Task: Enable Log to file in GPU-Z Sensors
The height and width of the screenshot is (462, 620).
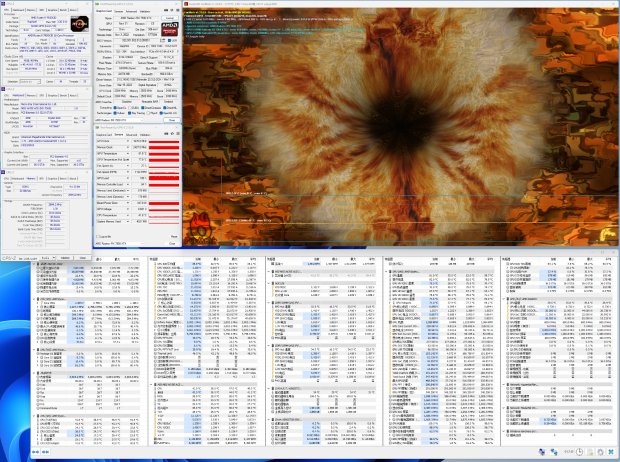Action: coord(97,237)
